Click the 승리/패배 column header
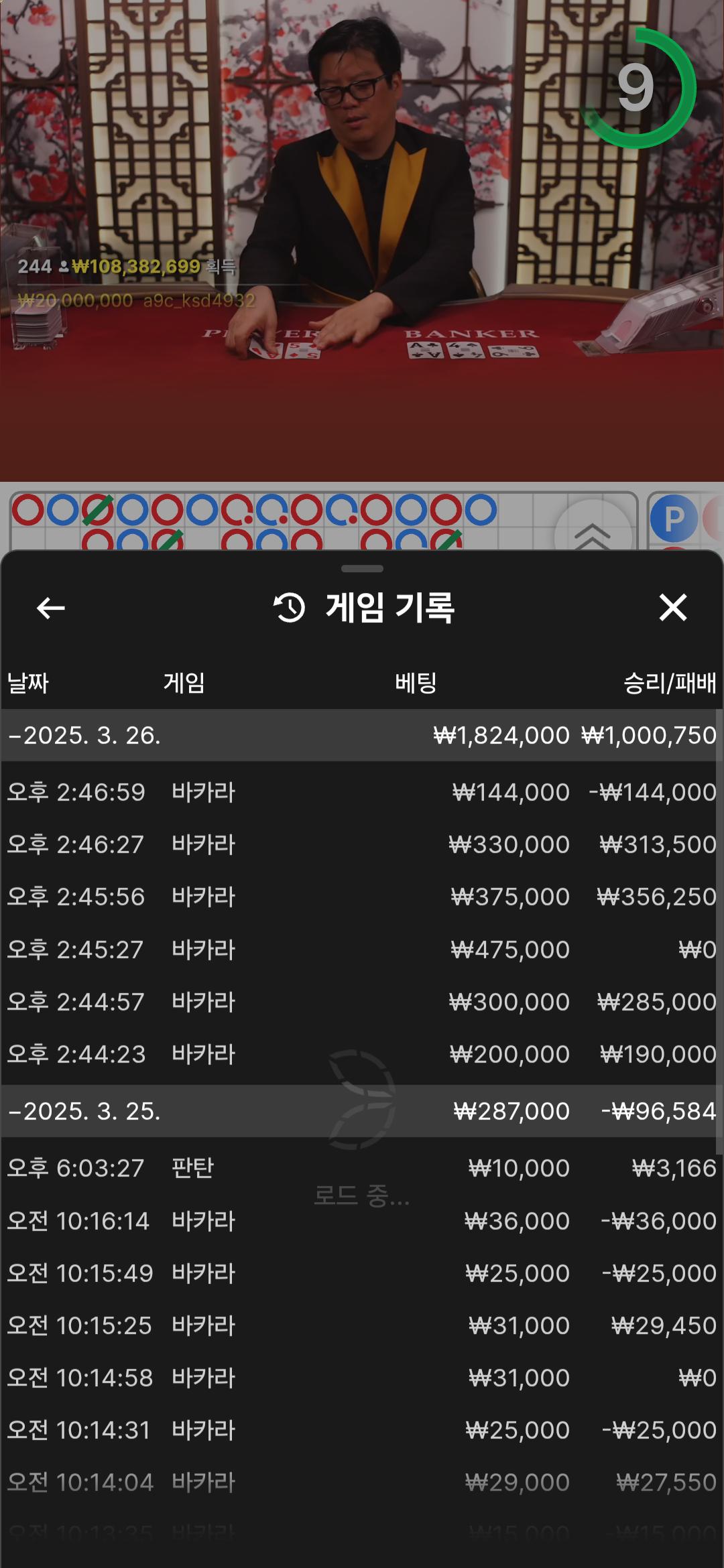This screenshot has height=1568, width=724. 669,683
